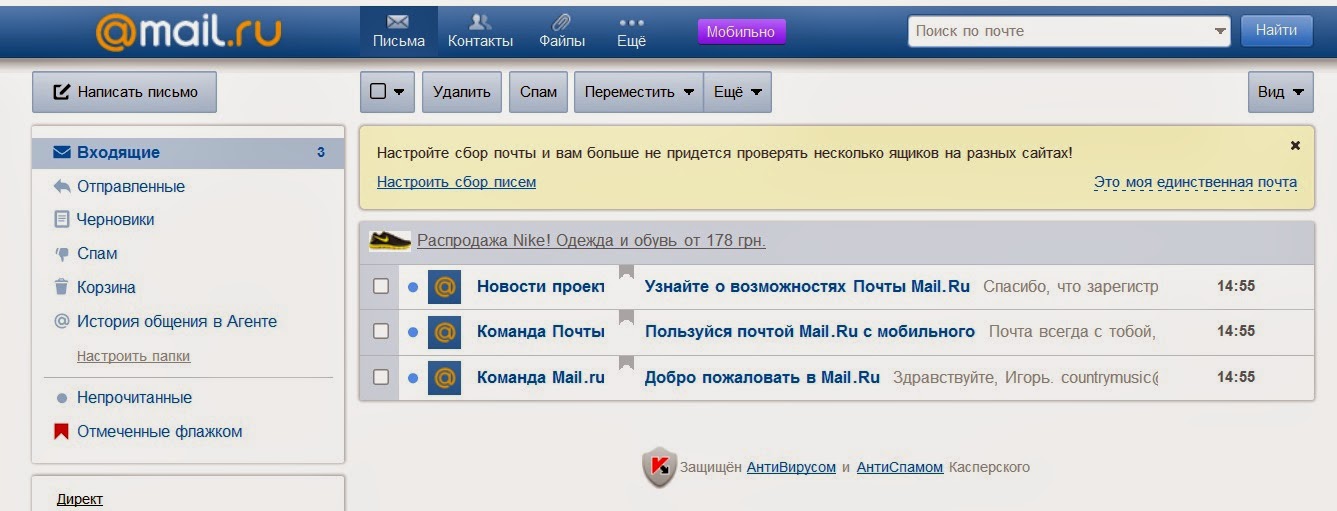Open the Ещё menu in the top bar
Viewport: 1337px width, 511px height.
tap(631, 31)
